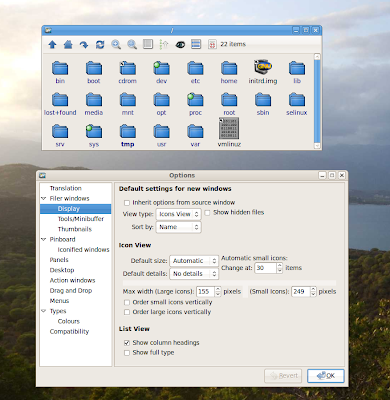Check the Show hidden files box
Screen dimensions: 390x400
pos(207,213)
